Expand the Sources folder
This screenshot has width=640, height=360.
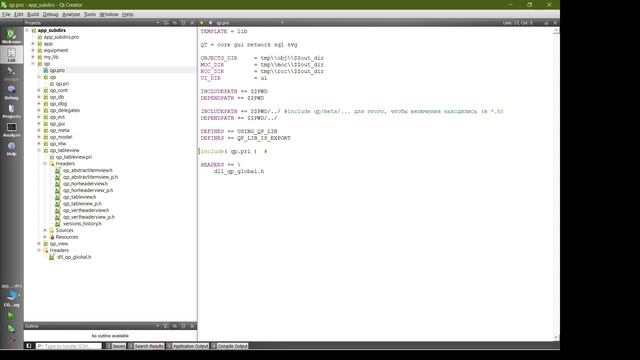[45, 230]
